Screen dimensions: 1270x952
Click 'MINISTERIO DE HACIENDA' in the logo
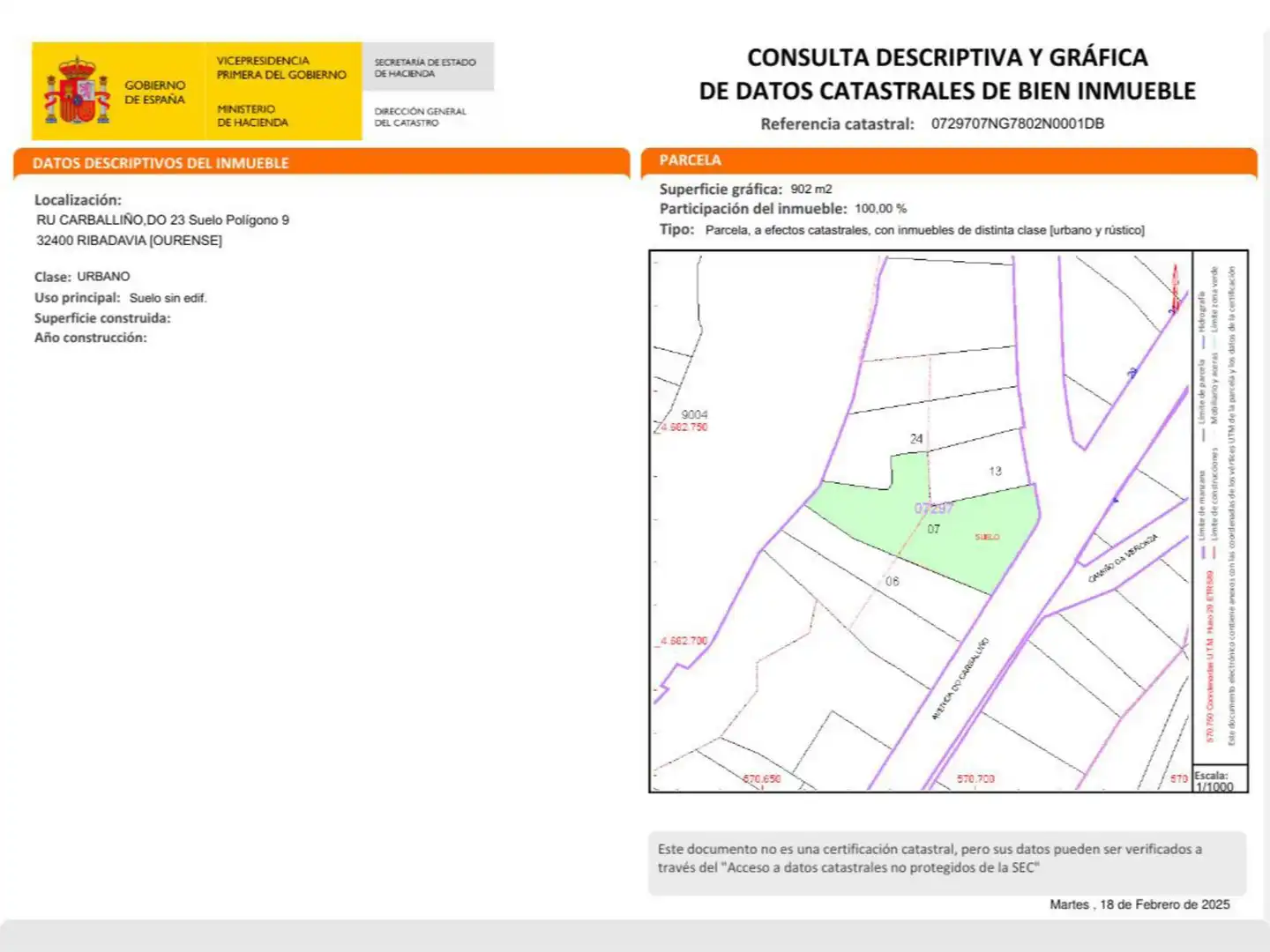tap(252, 115)
